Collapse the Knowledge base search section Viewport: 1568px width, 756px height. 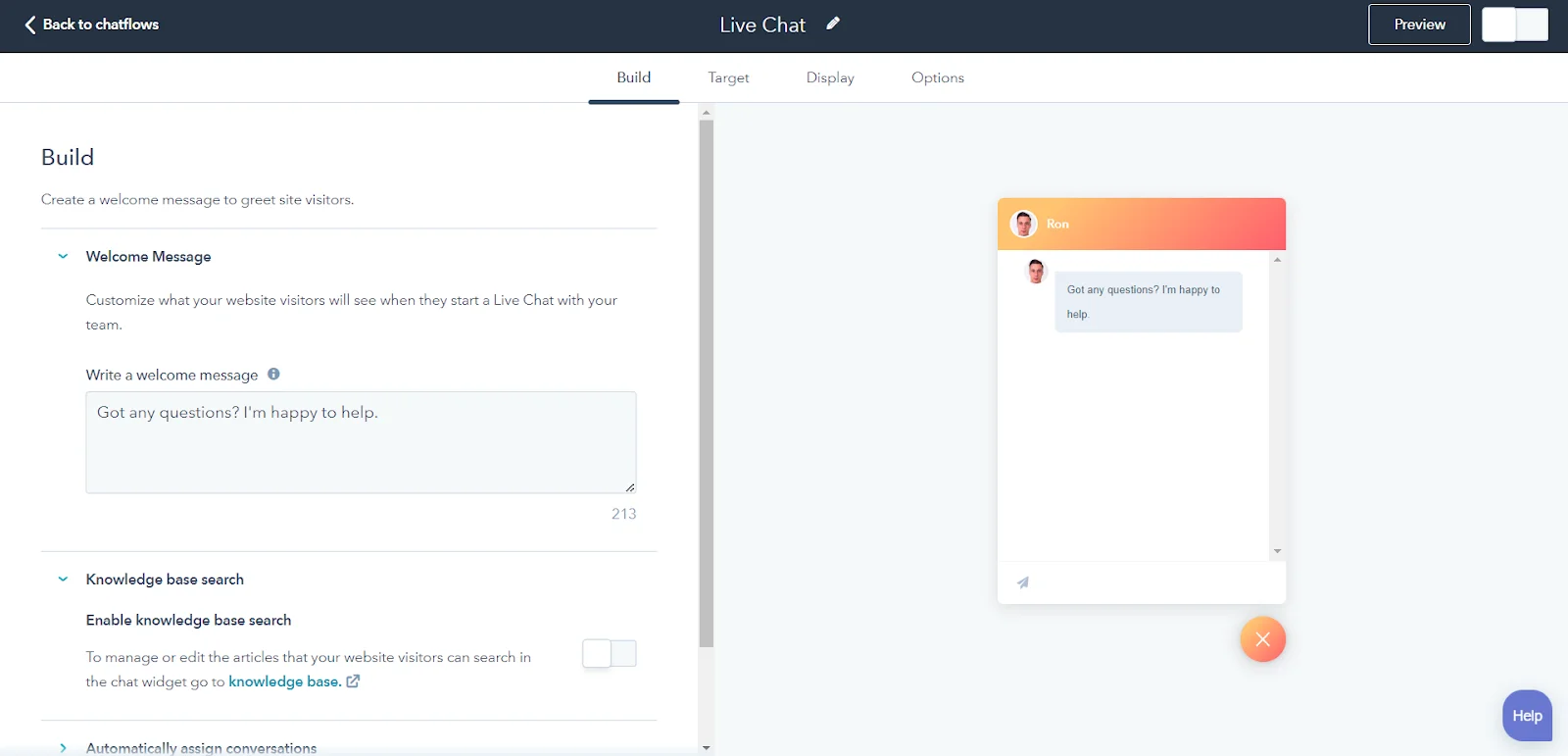click(x=63, y=580)
